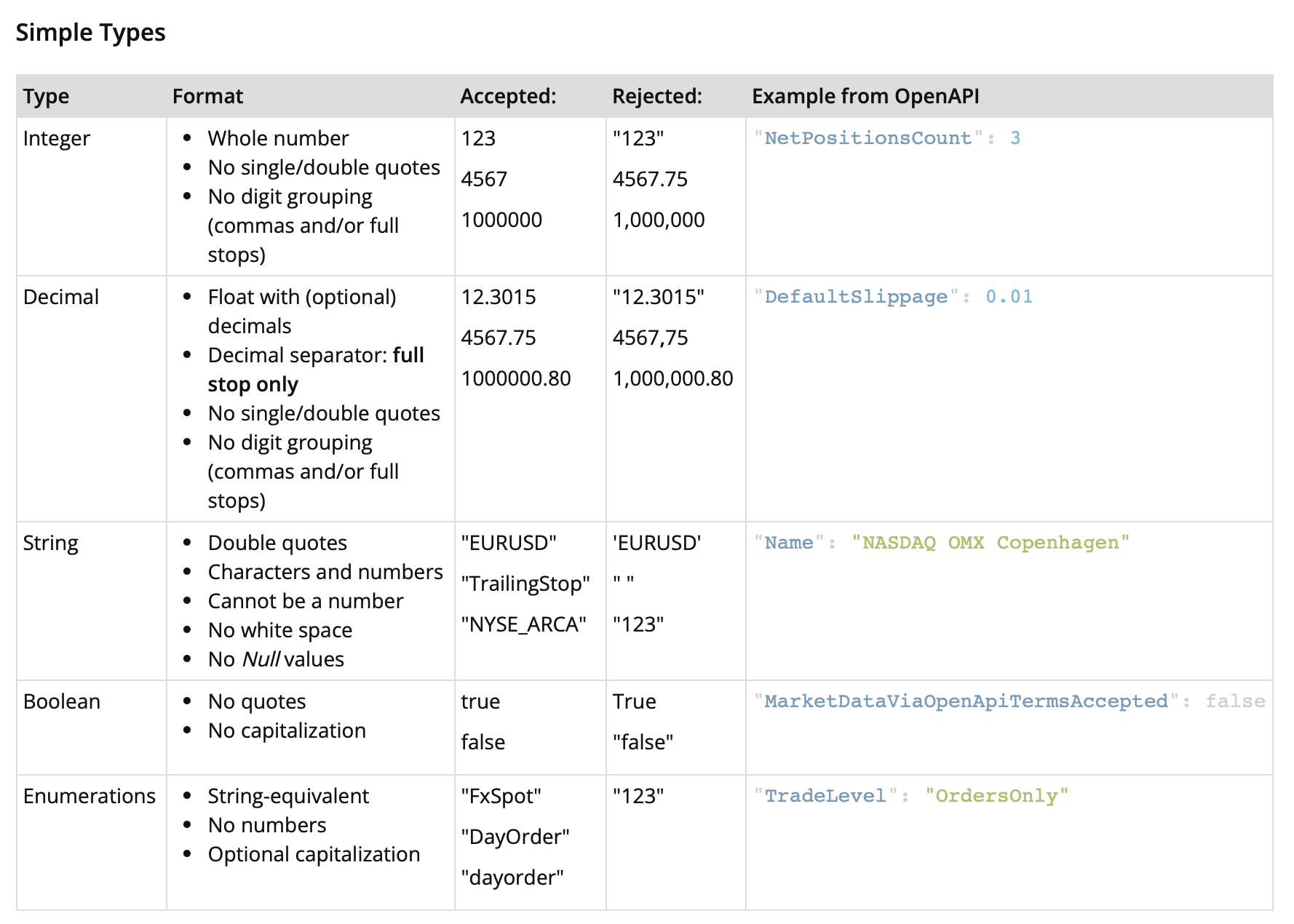Select the Decimal type cell
The height and width of the screenshot is (924, 1294).
click(x=61, y=297)
